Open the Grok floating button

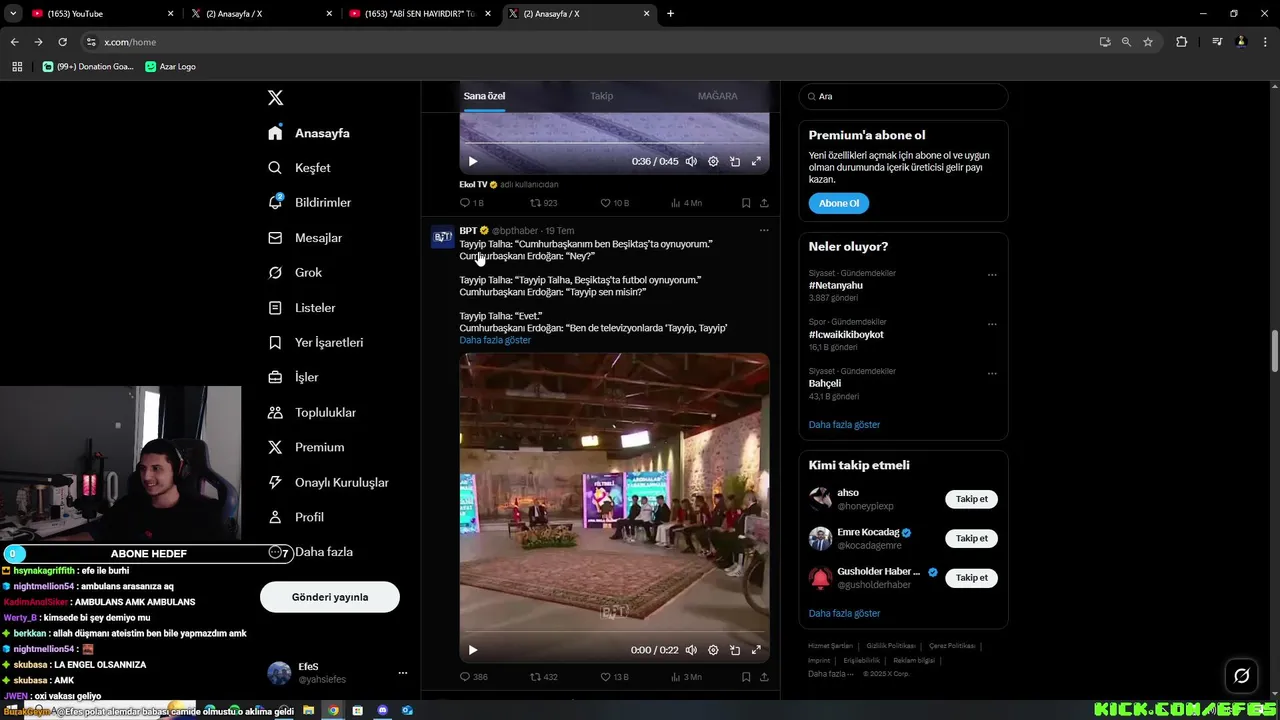coord(1241,676)
